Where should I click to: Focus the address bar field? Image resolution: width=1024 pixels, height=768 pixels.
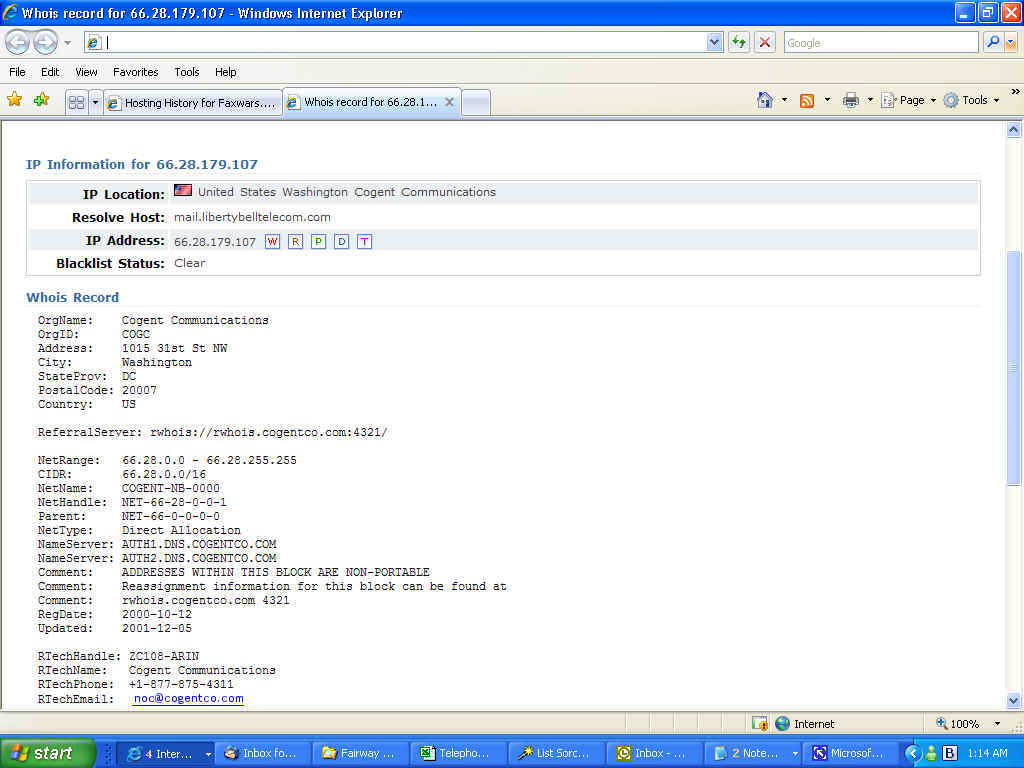pos(396,42)
